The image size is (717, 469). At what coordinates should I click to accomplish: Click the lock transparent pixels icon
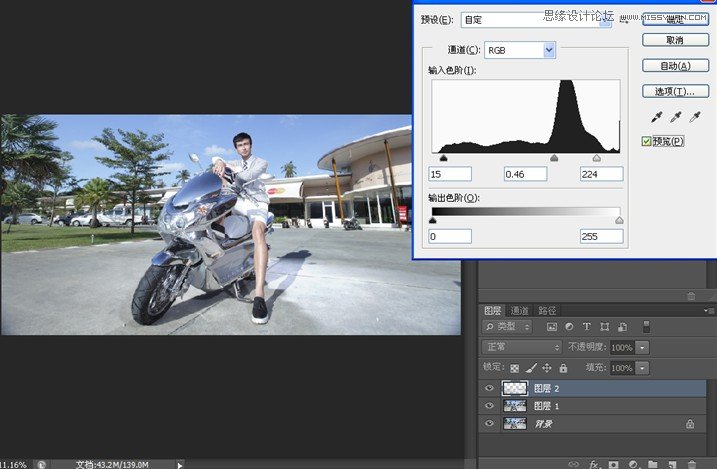pos(515,368)
